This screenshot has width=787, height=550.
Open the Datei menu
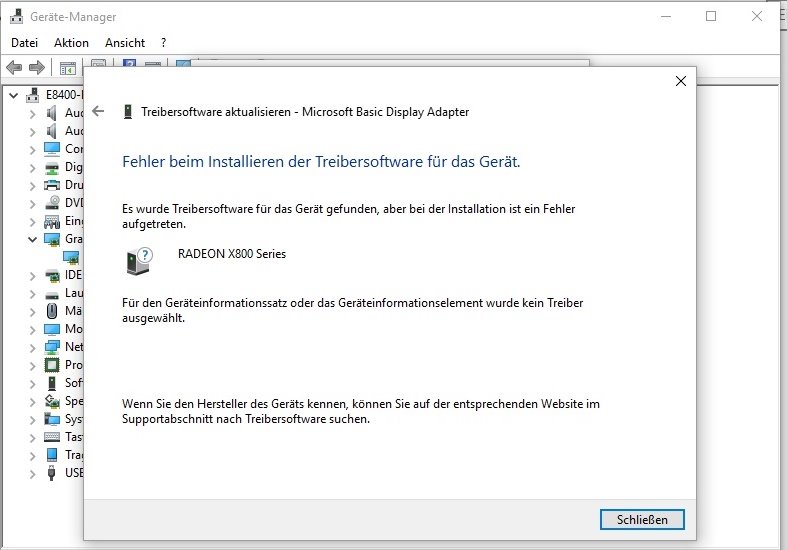(24, 43)
